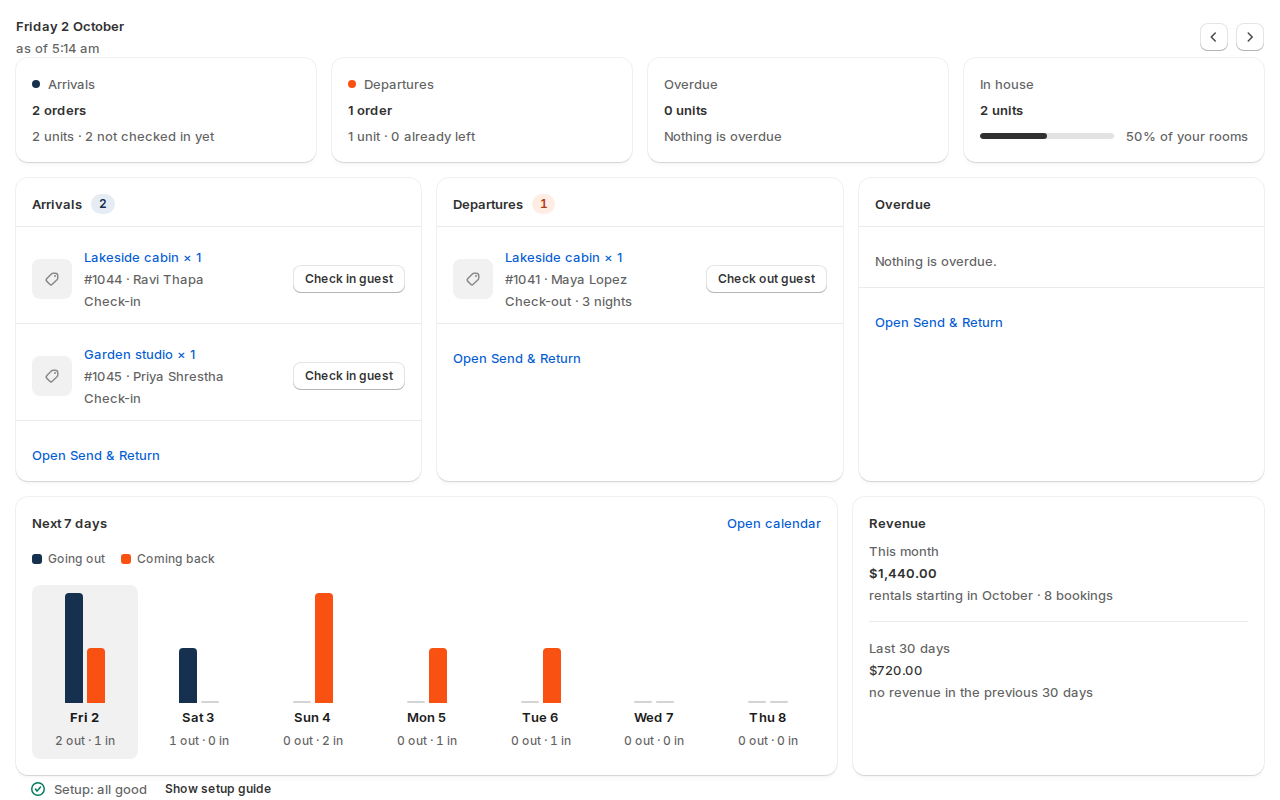Open Lakeside cabin arrival for Ravi Thapa
This screenshot has height=800, width=1280.
coord(143,257)
